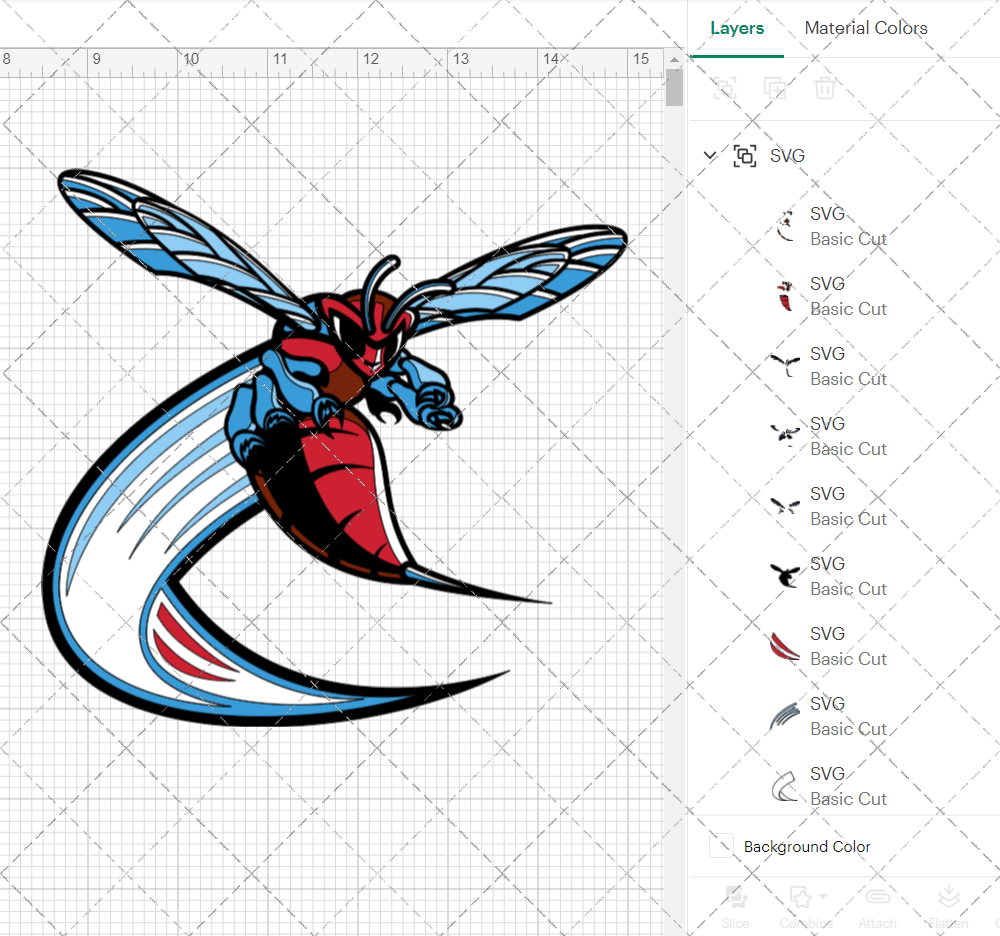Select the SVG group header row
Image resolution: width=1000 pixels, height=936 pixels.
click(844, 156)
